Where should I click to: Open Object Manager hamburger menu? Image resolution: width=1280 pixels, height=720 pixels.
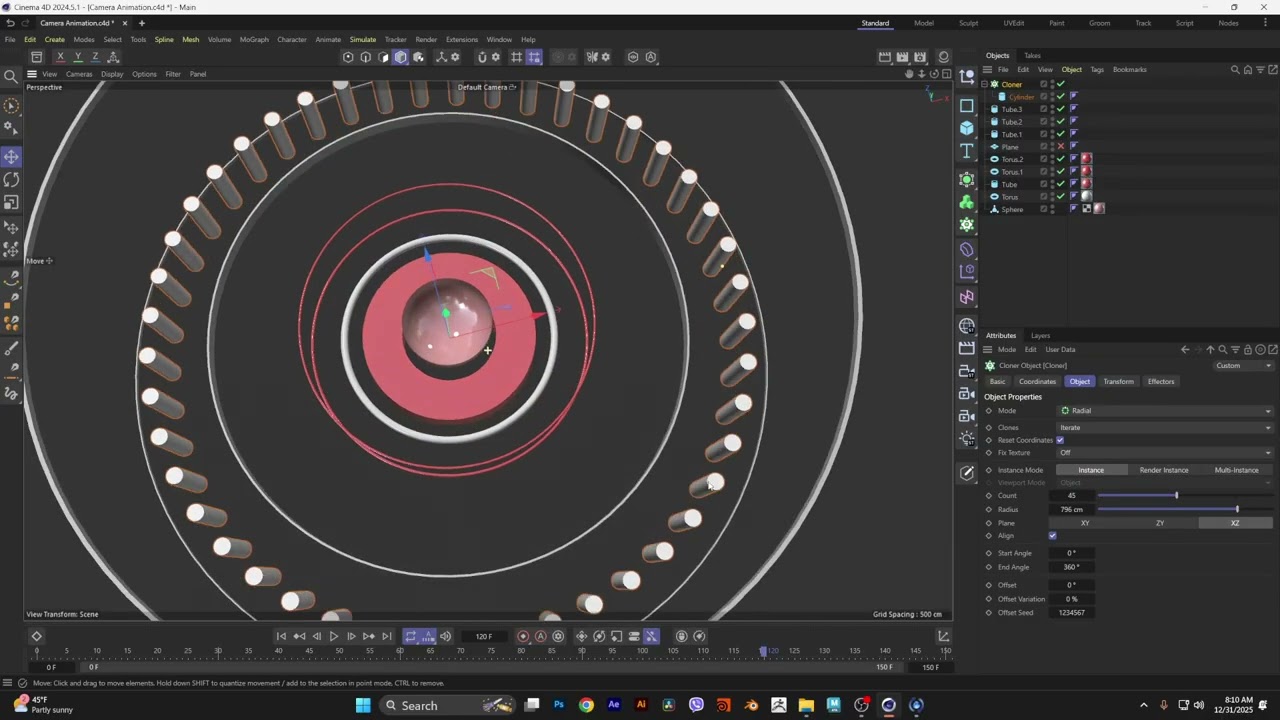(987, 70)
